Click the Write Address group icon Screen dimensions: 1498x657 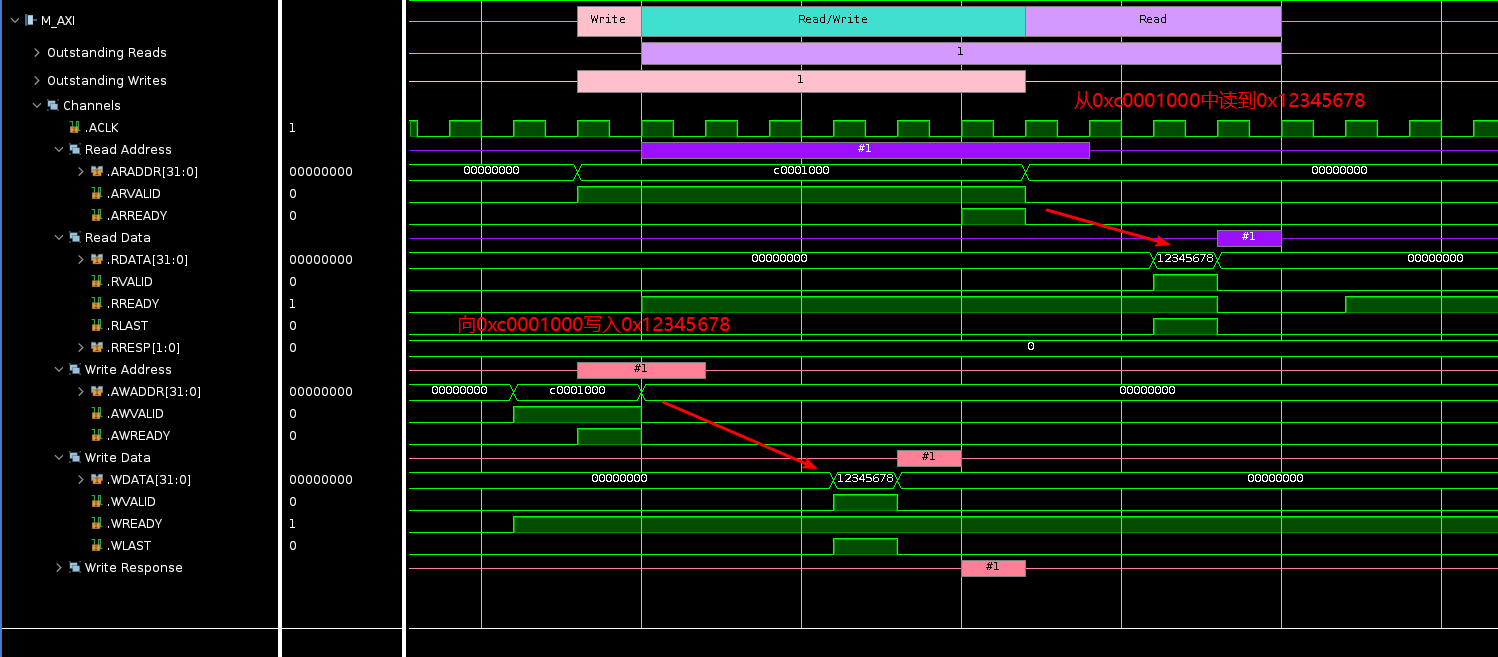point(75,369)
